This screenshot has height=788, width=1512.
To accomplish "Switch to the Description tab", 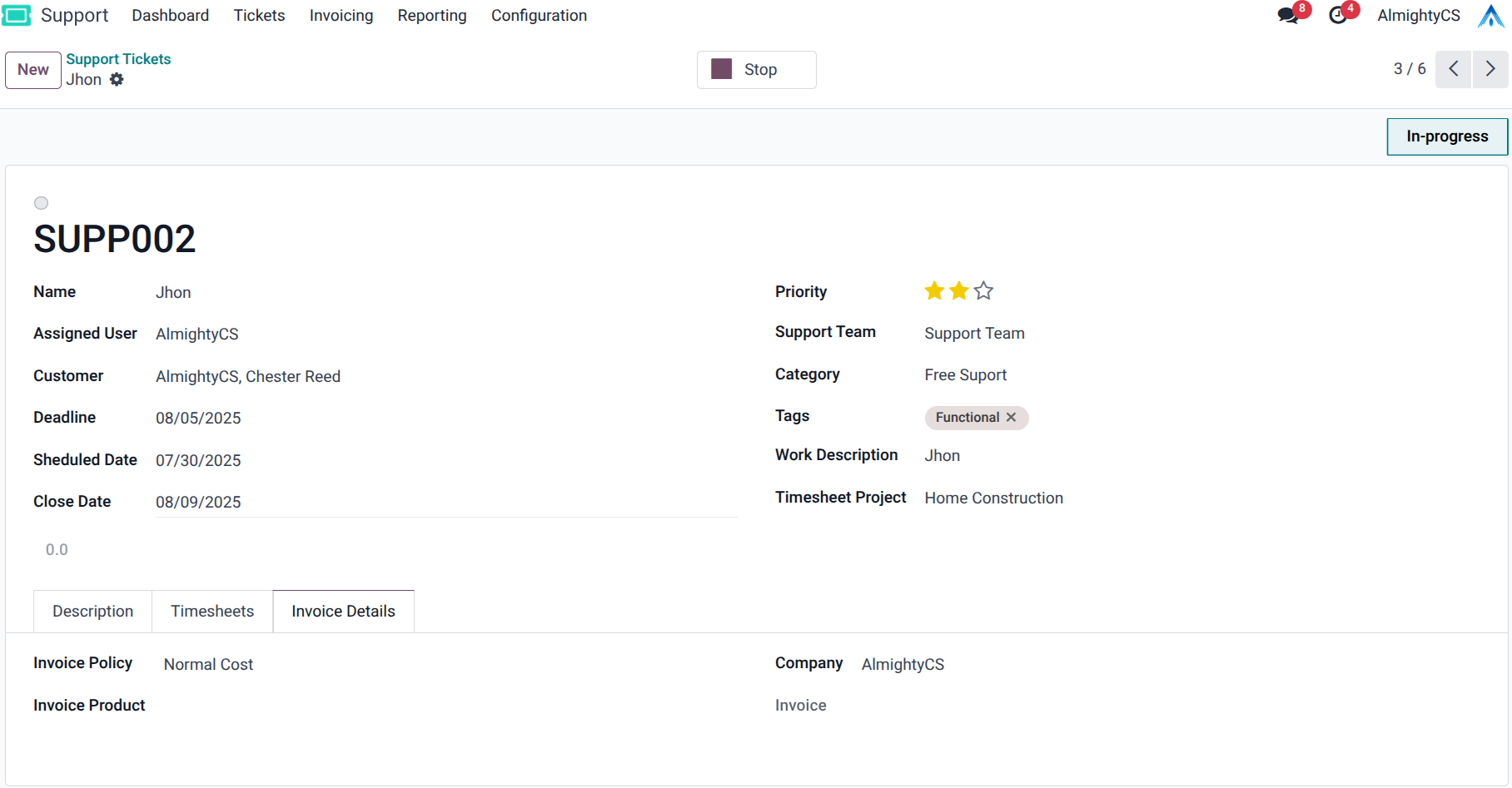I will 92,612.
